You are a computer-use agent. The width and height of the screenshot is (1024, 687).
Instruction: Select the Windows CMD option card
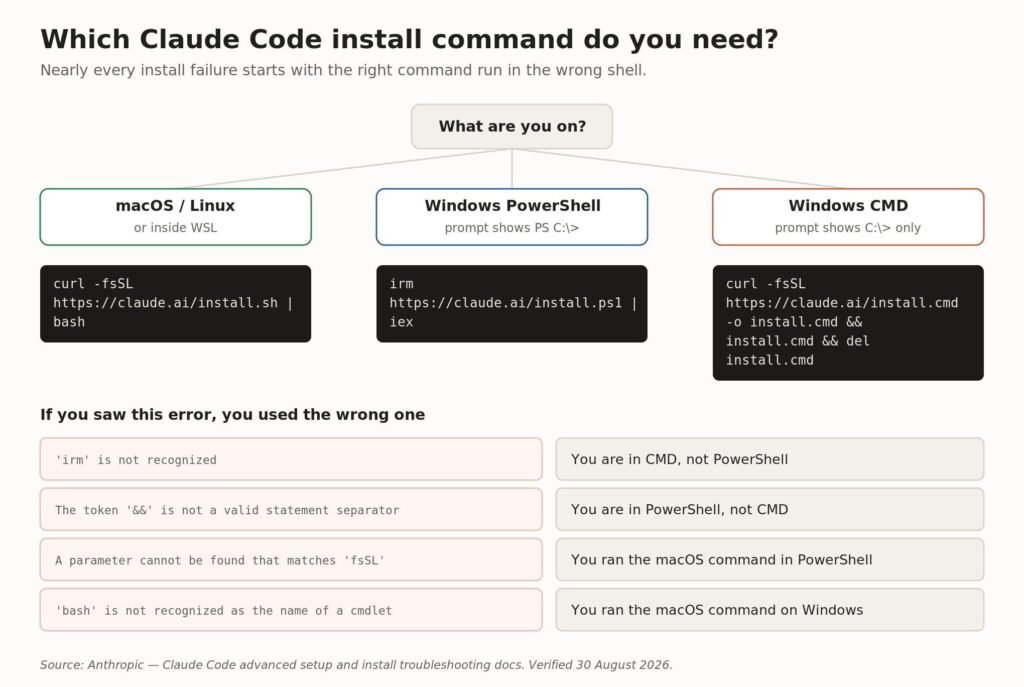click(848, 217)
